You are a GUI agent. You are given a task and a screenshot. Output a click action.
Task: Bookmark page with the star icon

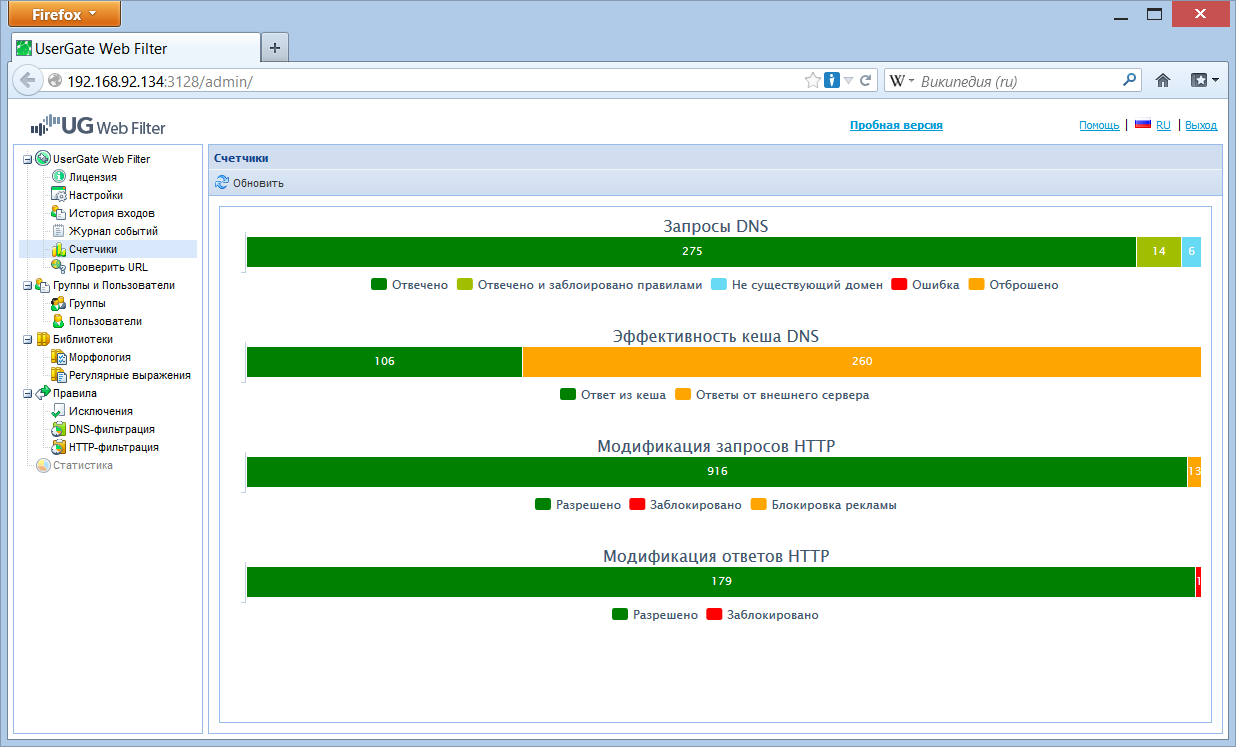813,80
